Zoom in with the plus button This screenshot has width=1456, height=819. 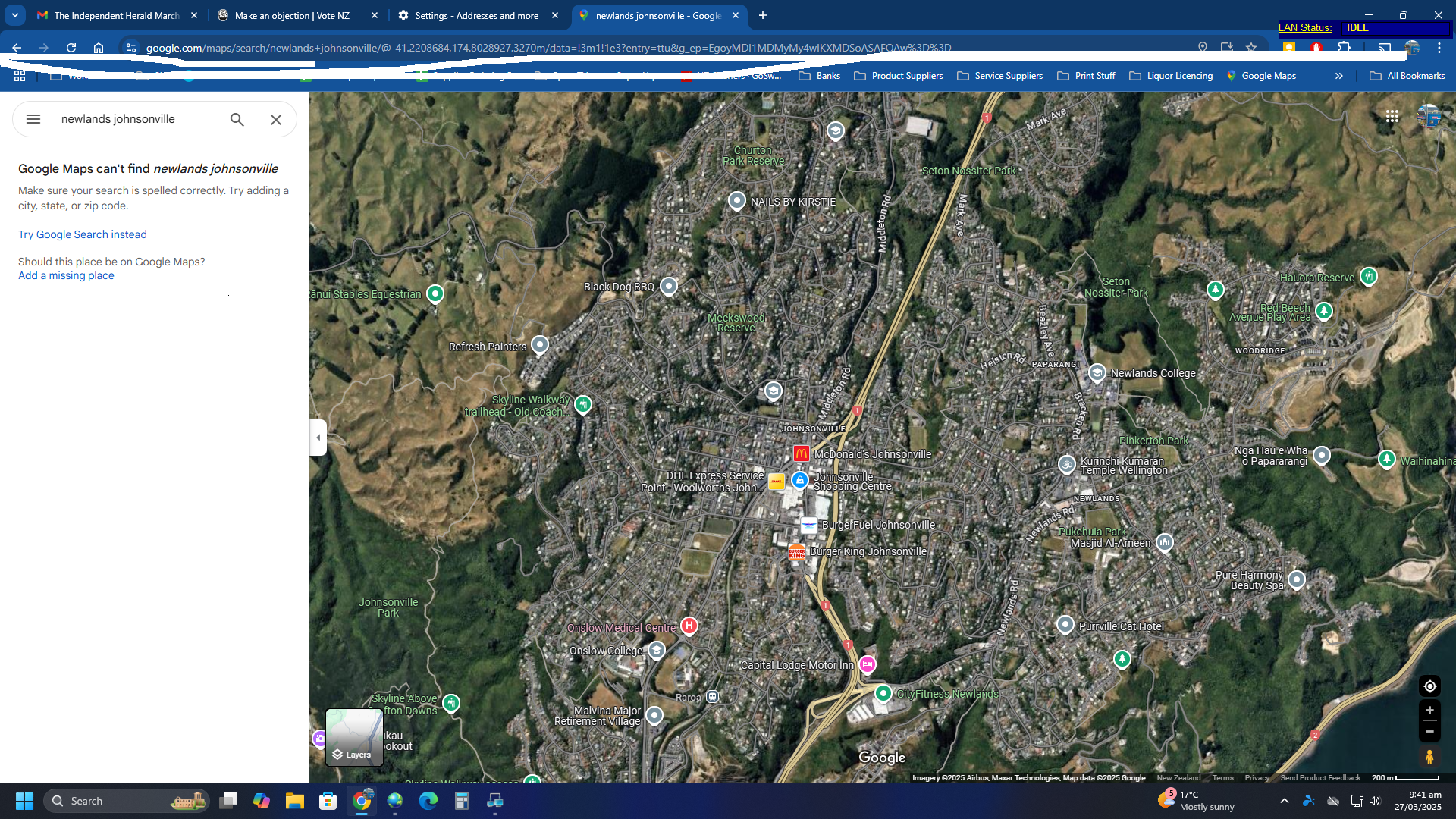tap(1429, 711)
